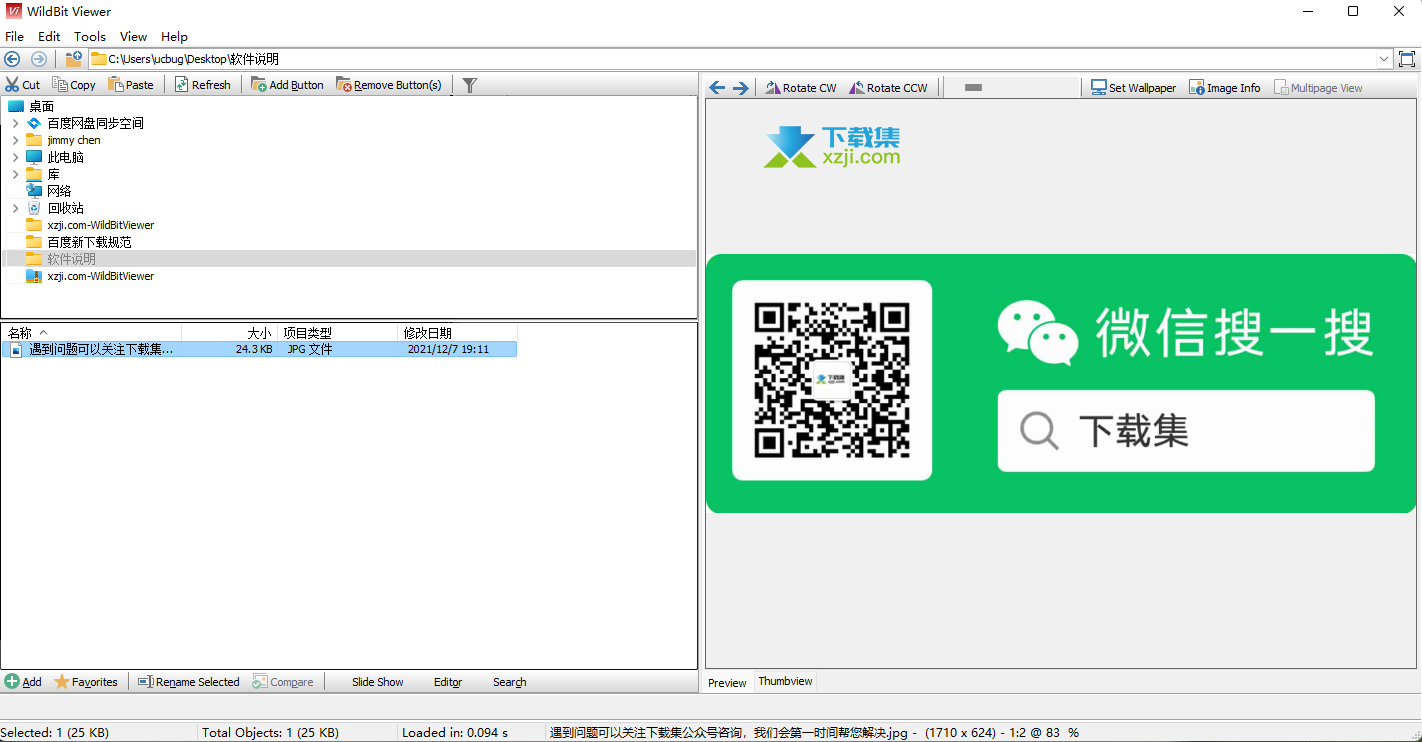Click Rename Selected
Viewport: 1422px width, 742px height.
188,682
